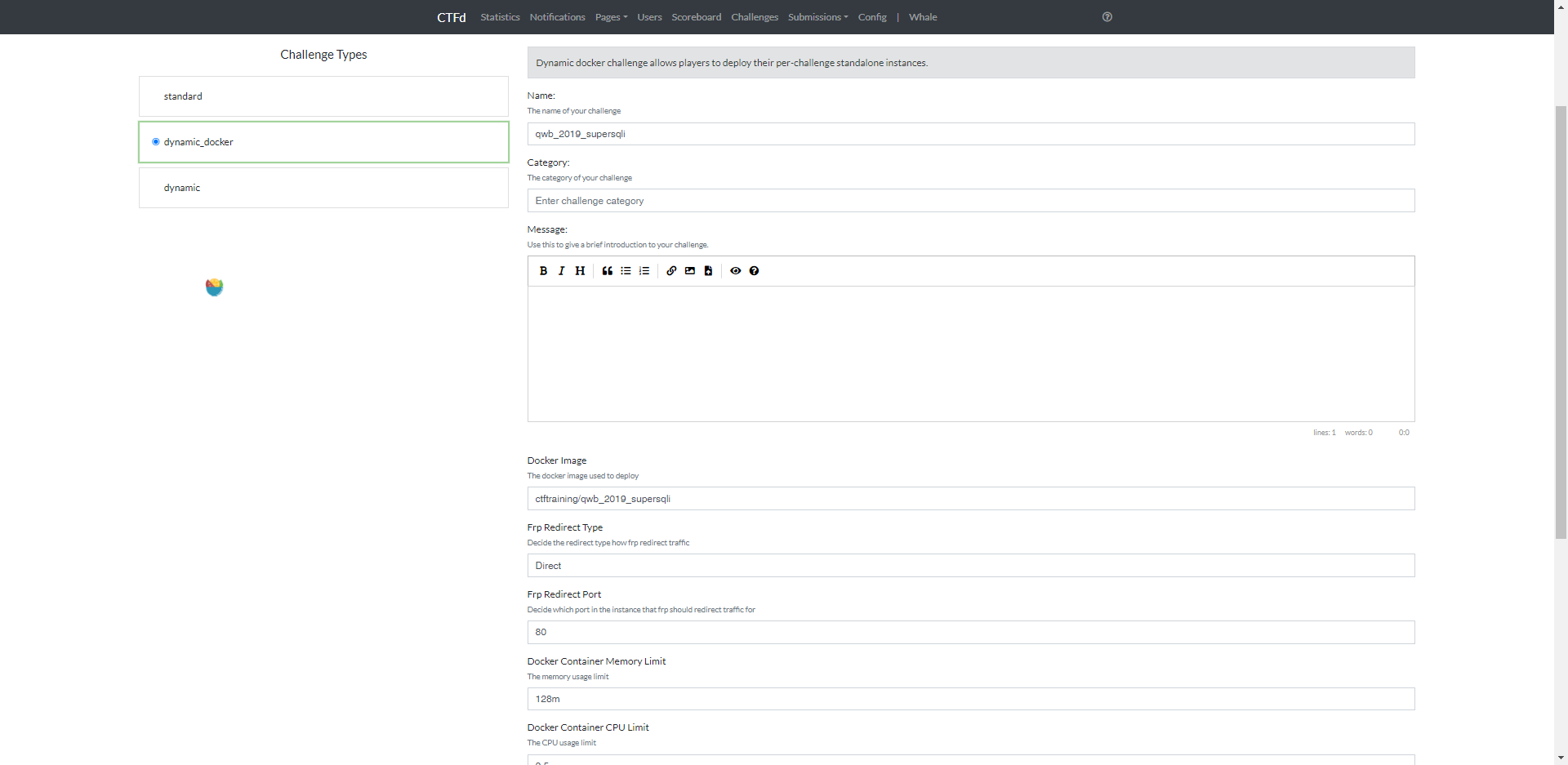Open Statistics page
This screenshot has height=765, width=1568.
(500, 17)
